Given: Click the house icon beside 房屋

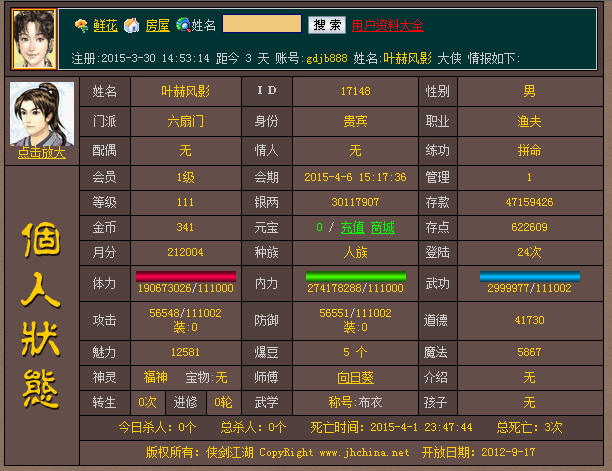Looking at the screenshot, I should tap(132, 26).
